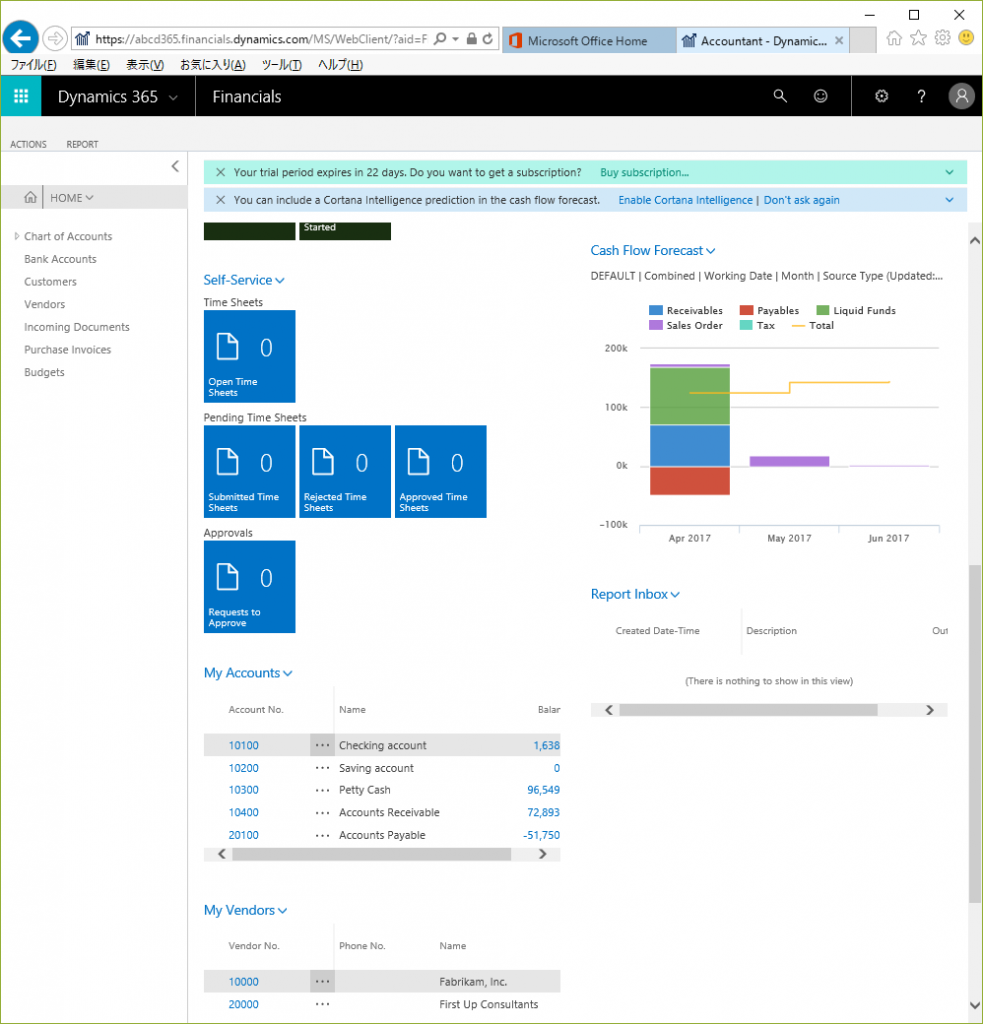The width and height of the screenshot is (983, 1024).
Task: Expand the Chart of Accounts tree item
Action: pyautogui.click(x=16, y=236)
